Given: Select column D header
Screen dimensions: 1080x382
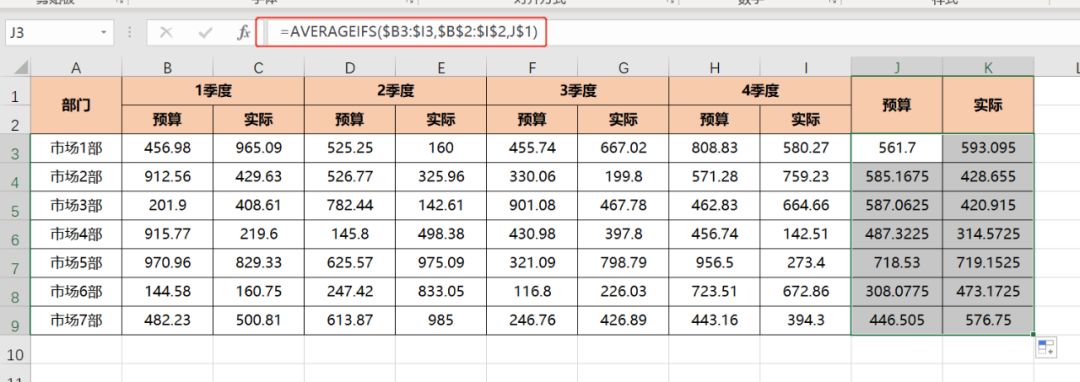Looking at the screenshot, I should (350, 67).
